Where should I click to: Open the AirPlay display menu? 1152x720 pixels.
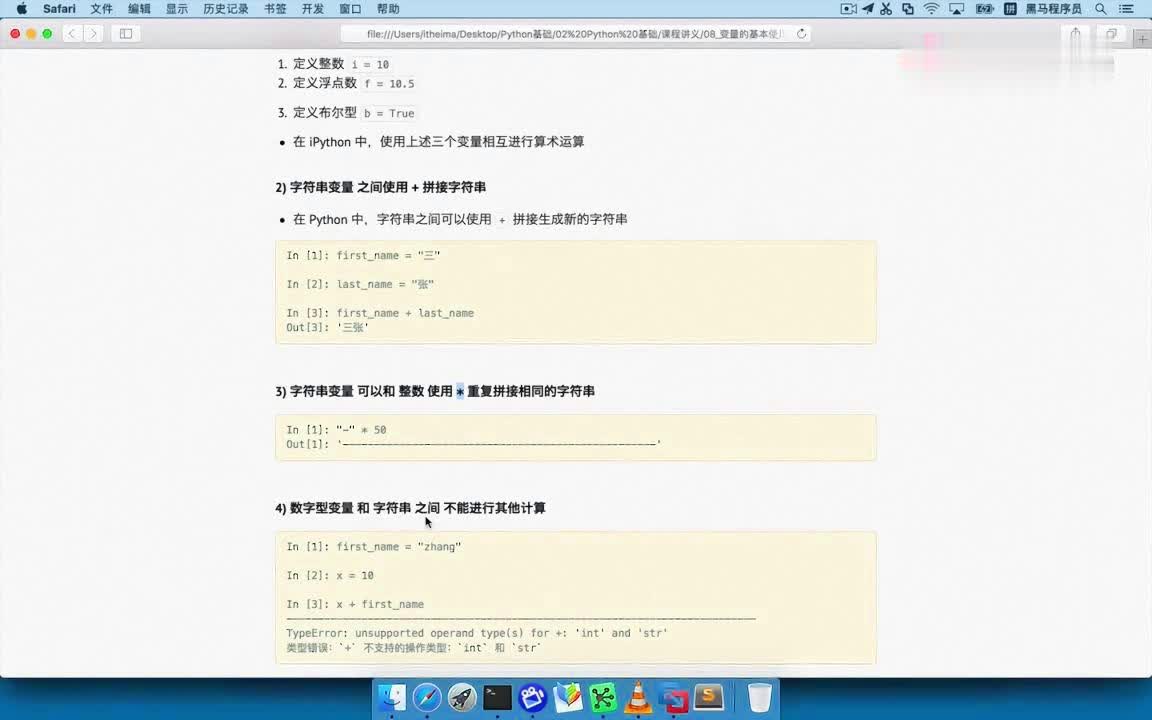[x=957, y=9]
